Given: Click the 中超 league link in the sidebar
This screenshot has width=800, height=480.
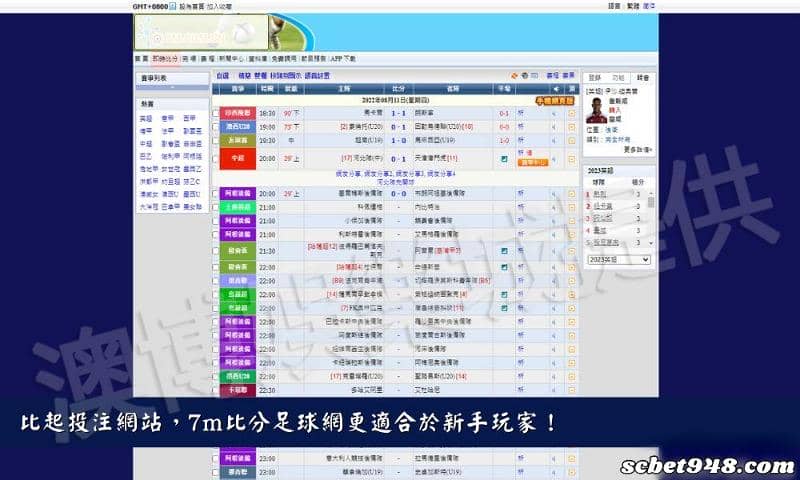Looking at the screenshot, I should point(146,144).
